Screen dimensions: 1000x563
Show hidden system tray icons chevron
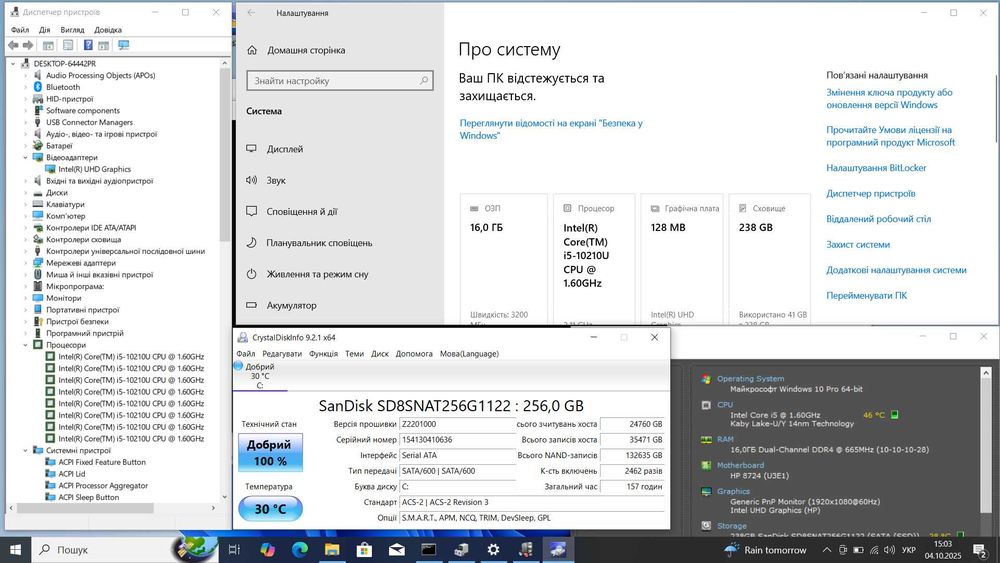(827, 550)
